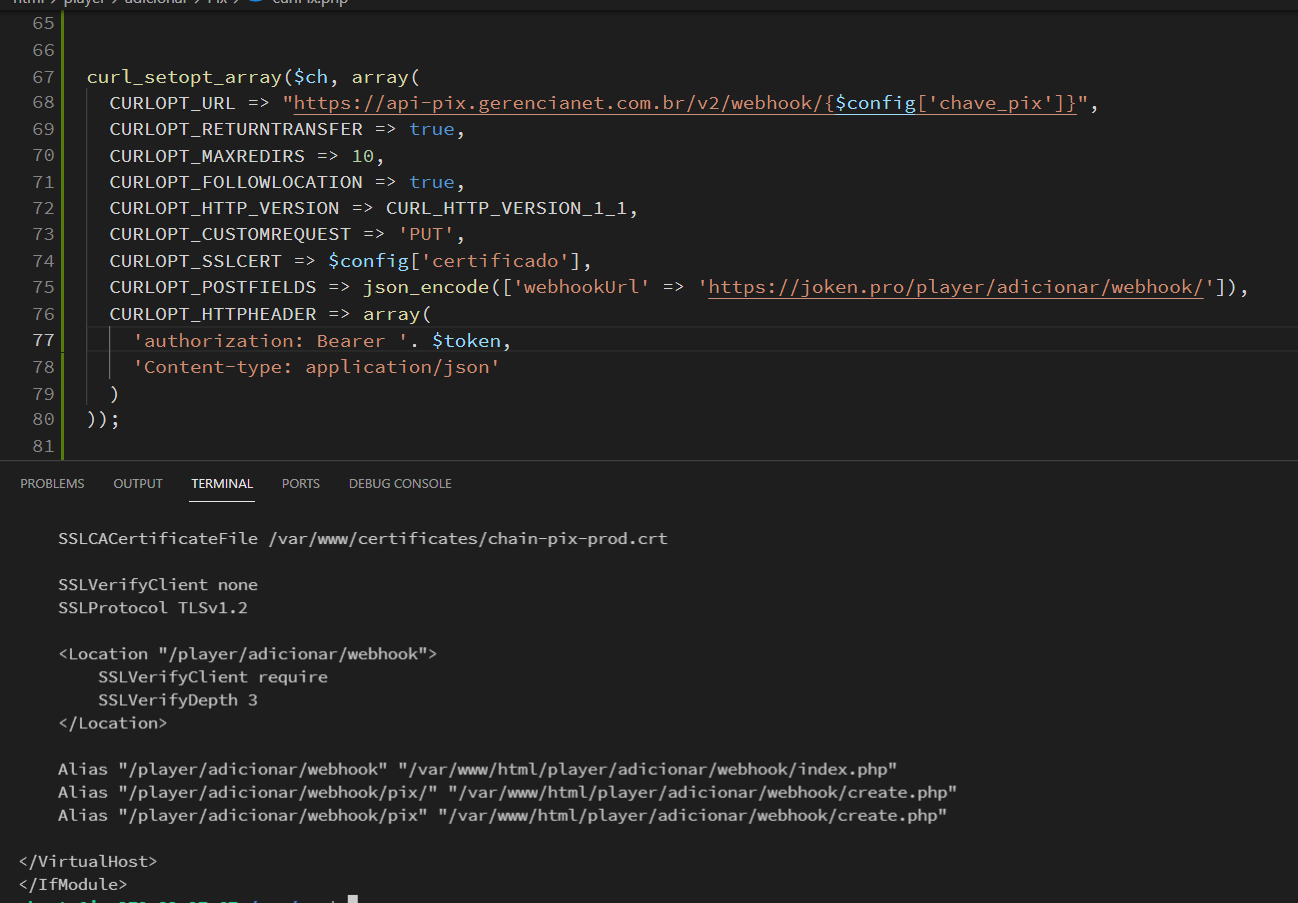Place cursor on curl_setopt_array function name

click(x=185, y=77)
